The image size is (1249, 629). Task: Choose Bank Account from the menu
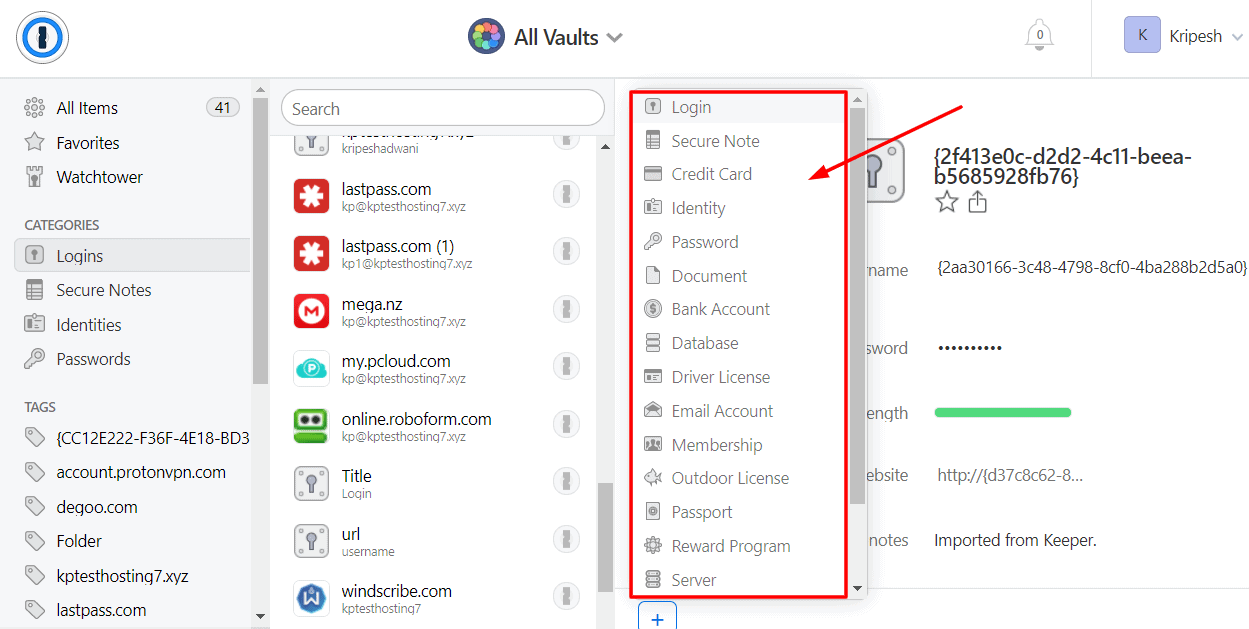click(x=740, y=309)
